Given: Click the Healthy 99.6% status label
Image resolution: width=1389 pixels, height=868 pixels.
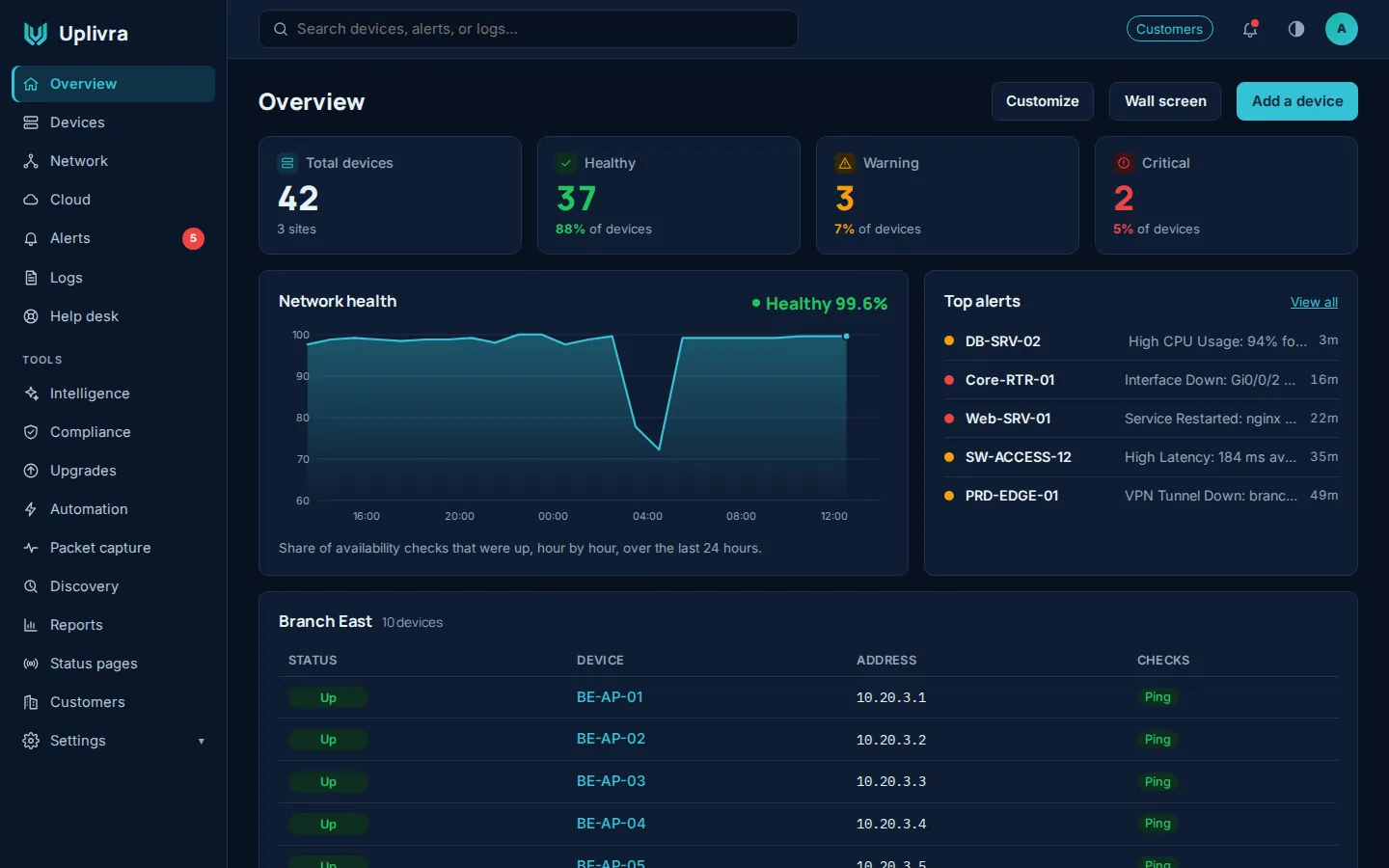Looking at the screenshot, I should pos(820,304).
